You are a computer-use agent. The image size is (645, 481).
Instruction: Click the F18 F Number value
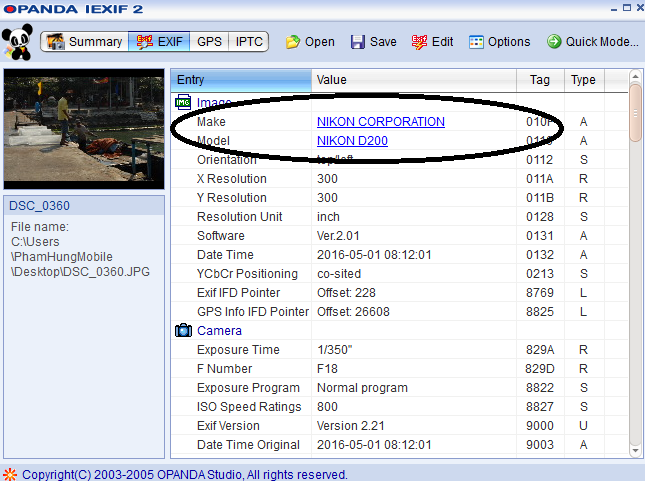327,369
